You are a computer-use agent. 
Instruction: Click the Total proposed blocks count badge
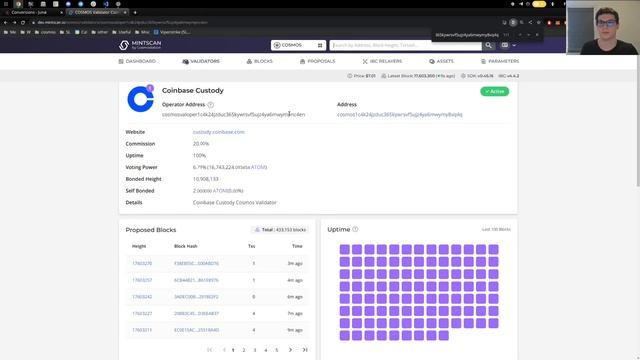point(280,230)
